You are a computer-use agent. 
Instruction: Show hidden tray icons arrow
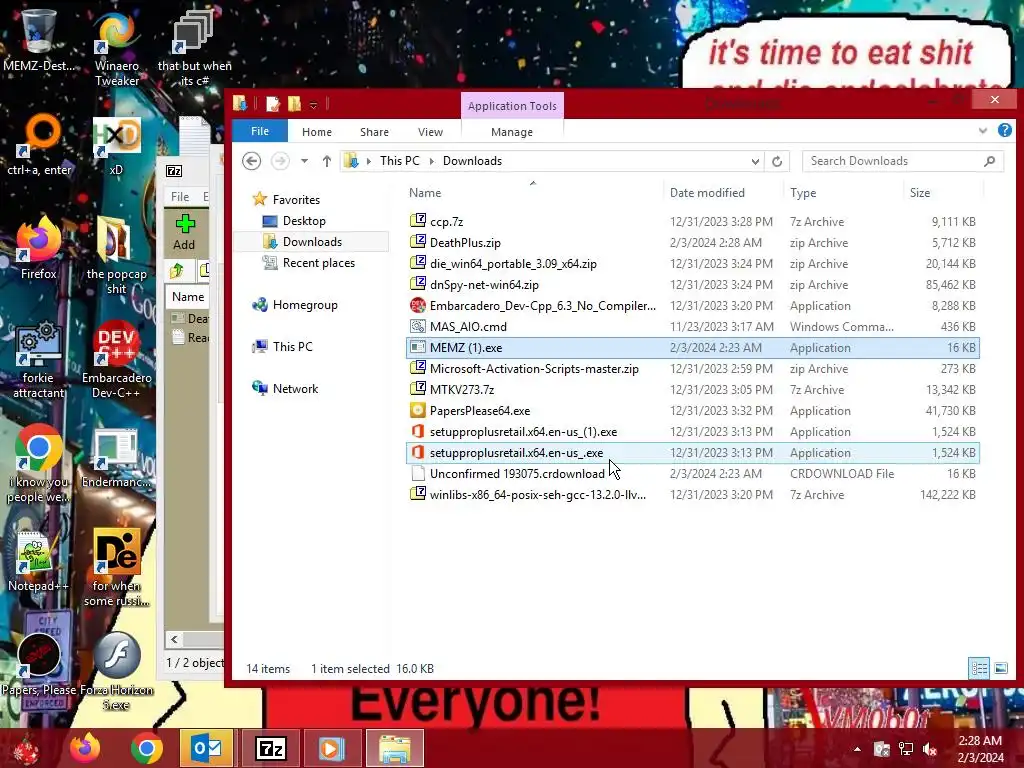pyautogui.click(x=857, y=749)
